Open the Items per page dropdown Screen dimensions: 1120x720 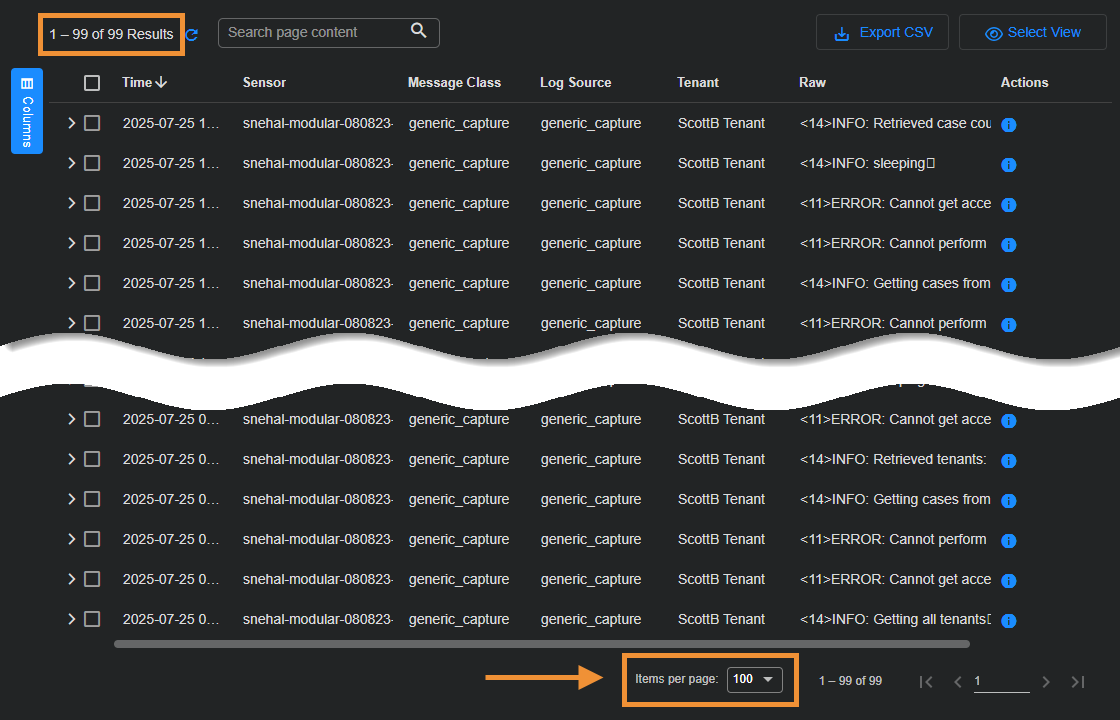point(754,680)
